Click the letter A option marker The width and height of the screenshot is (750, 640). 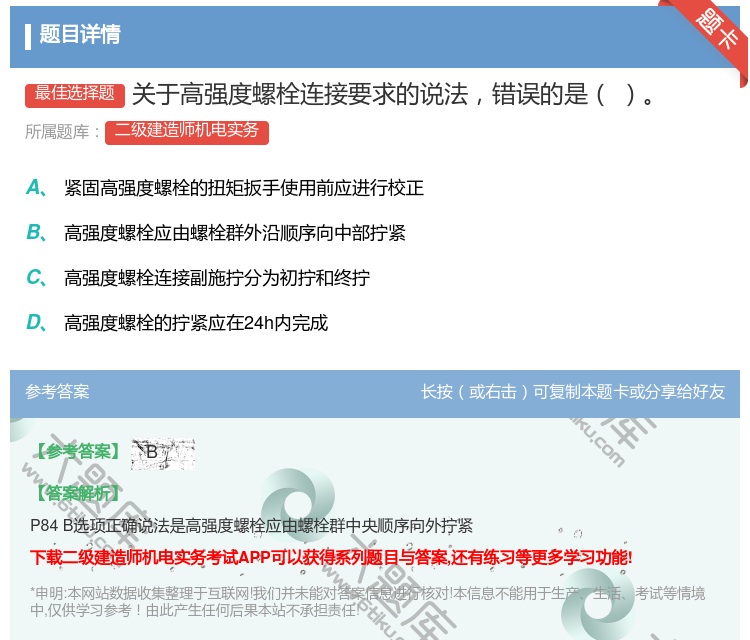(36, 188)
